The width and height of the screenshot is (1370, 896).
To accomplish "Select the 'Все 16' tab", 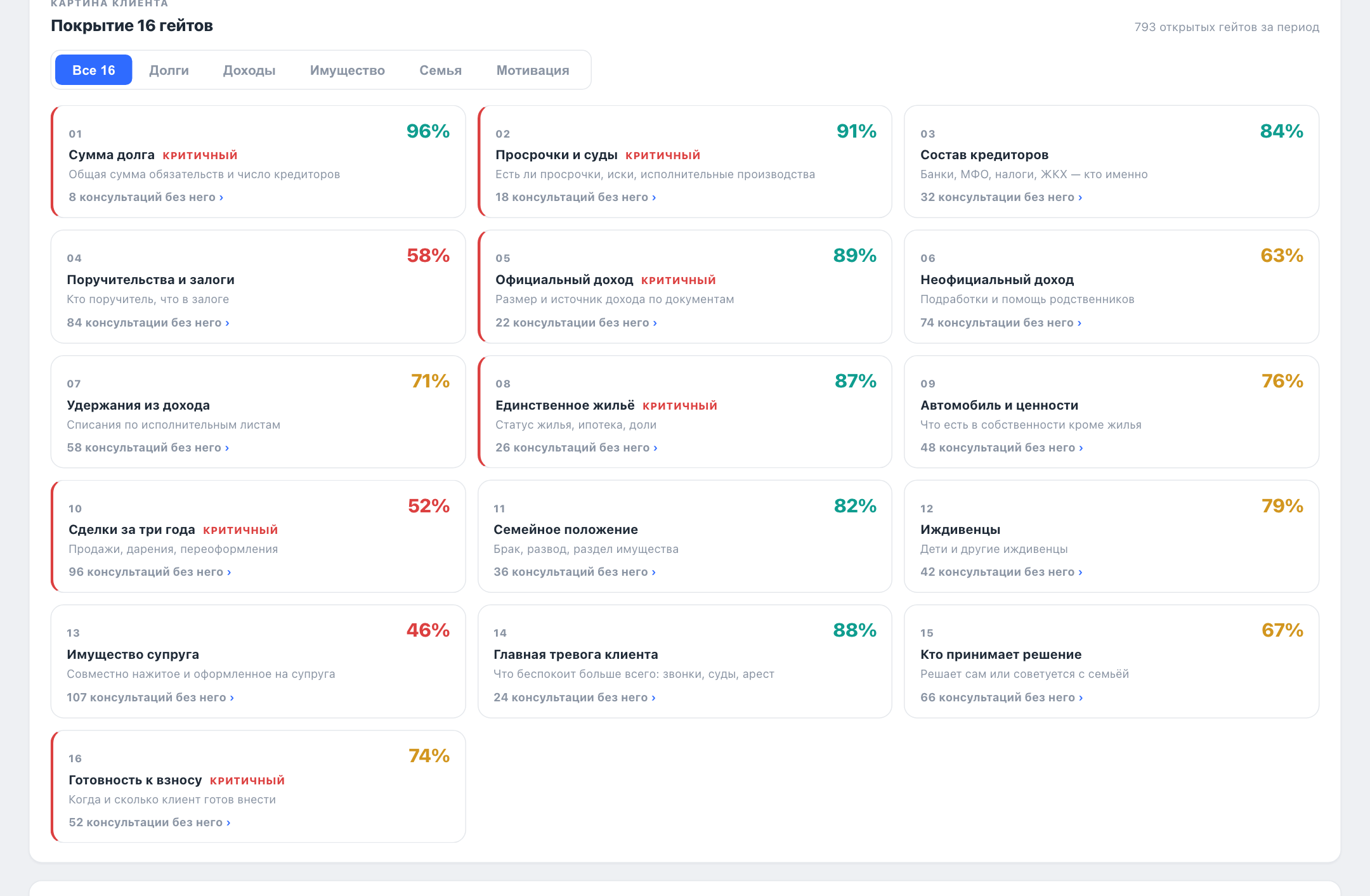I will (94, 70).
